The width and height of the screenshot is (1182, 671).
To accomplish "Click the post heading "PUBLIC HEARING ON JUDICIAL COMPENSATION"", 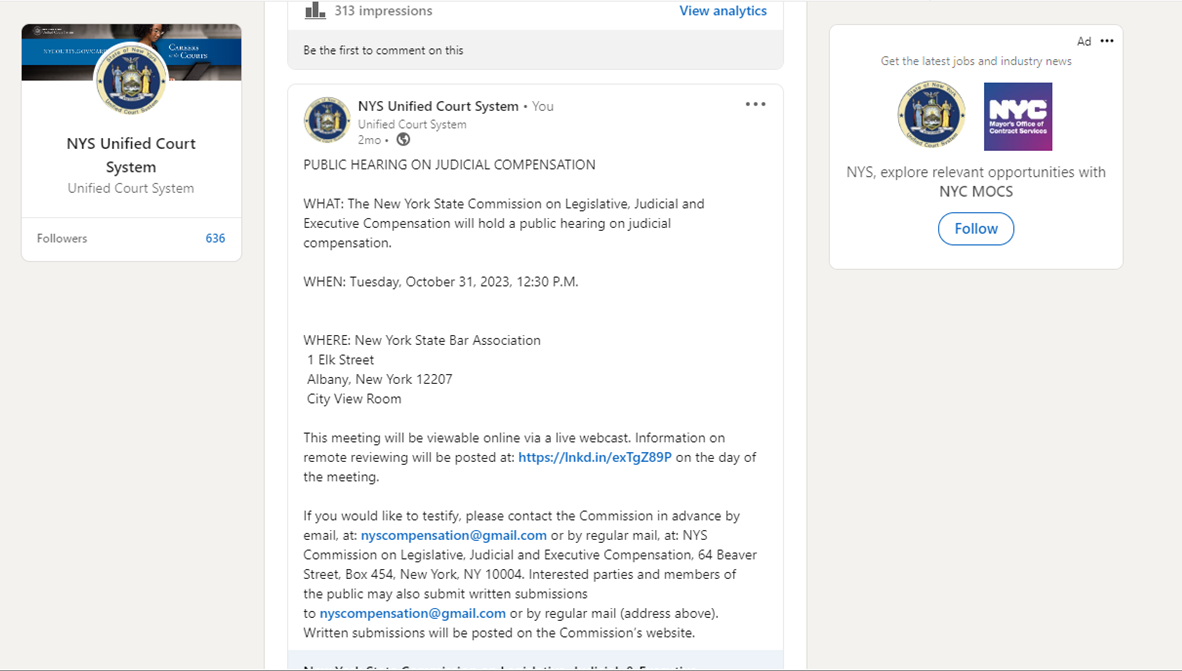I will [x=449, y=164].
